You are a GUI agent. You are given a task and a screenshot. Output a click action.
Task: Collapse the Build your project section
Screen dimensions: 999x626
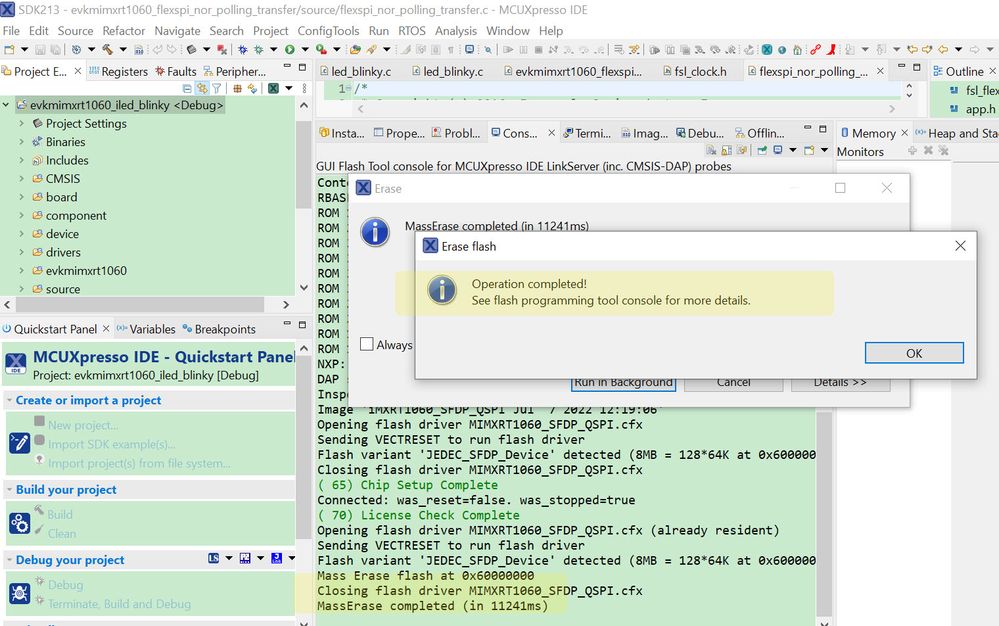coord(10,490)
